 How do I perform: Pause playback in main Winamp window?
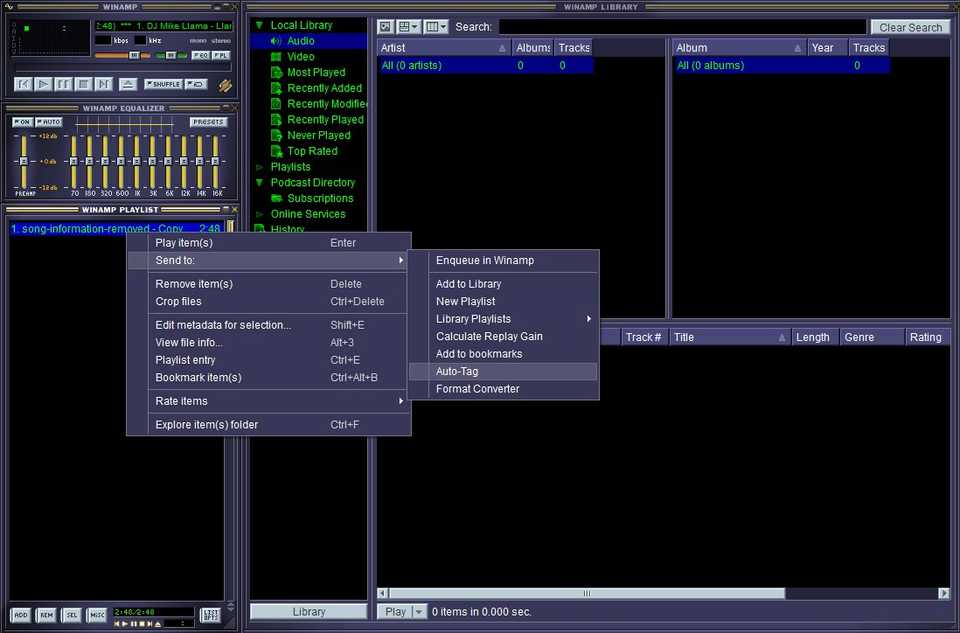pyautogui.click(x=63, y=84)
